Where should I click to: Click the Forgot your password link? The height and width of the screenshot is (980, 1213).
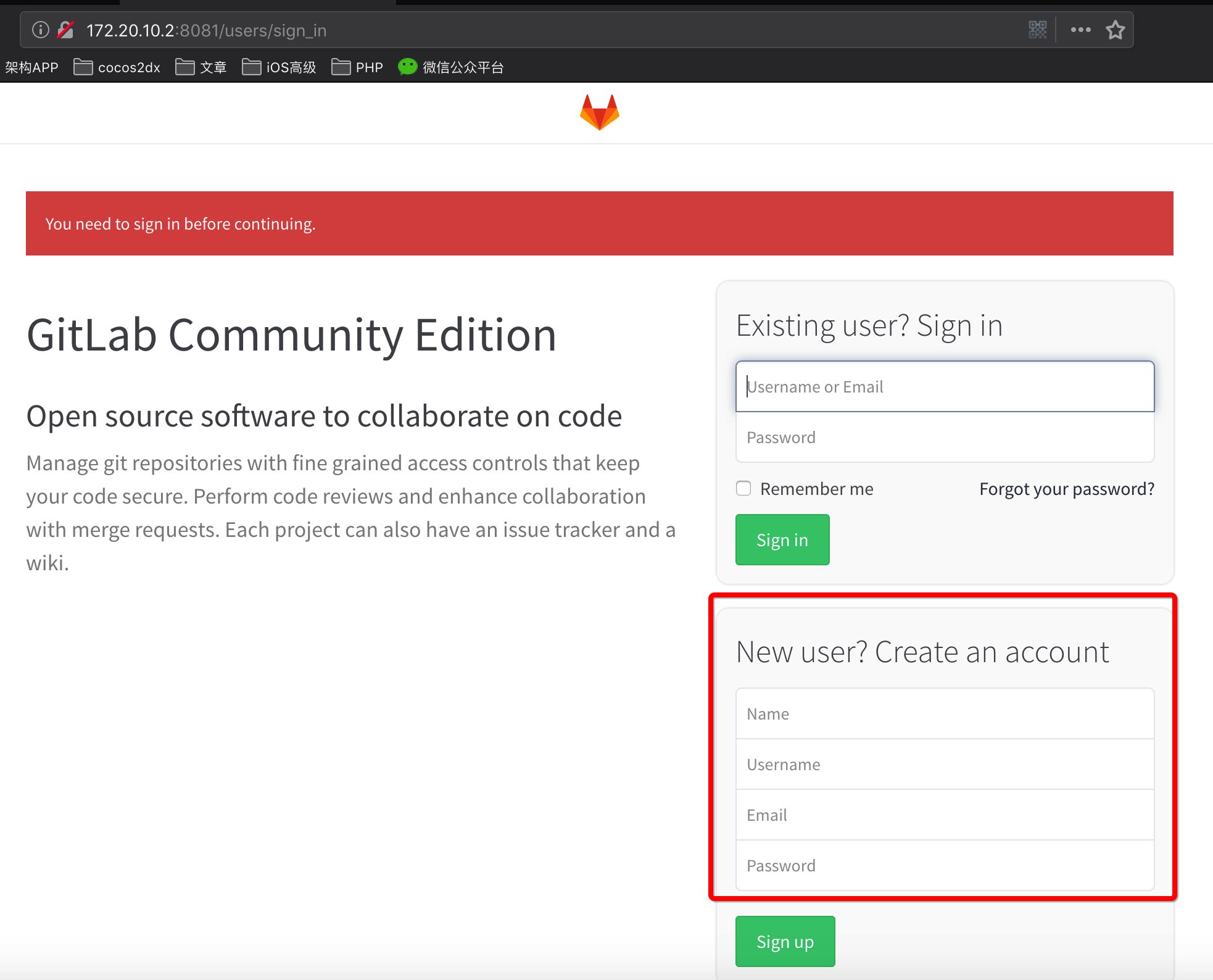(1066, 489)
